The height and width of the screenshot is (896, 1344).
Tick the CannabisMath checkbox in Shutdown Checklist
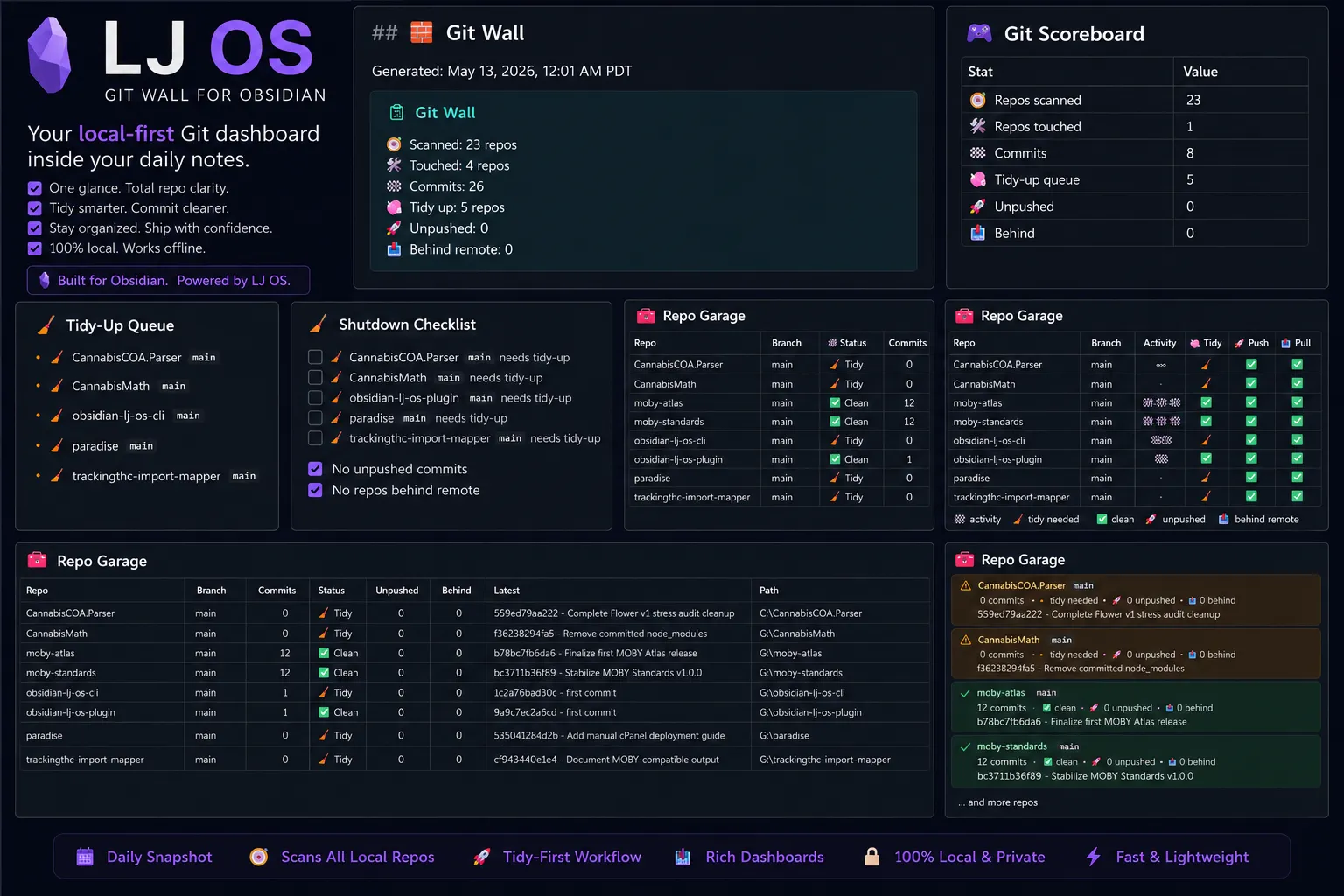315,377
